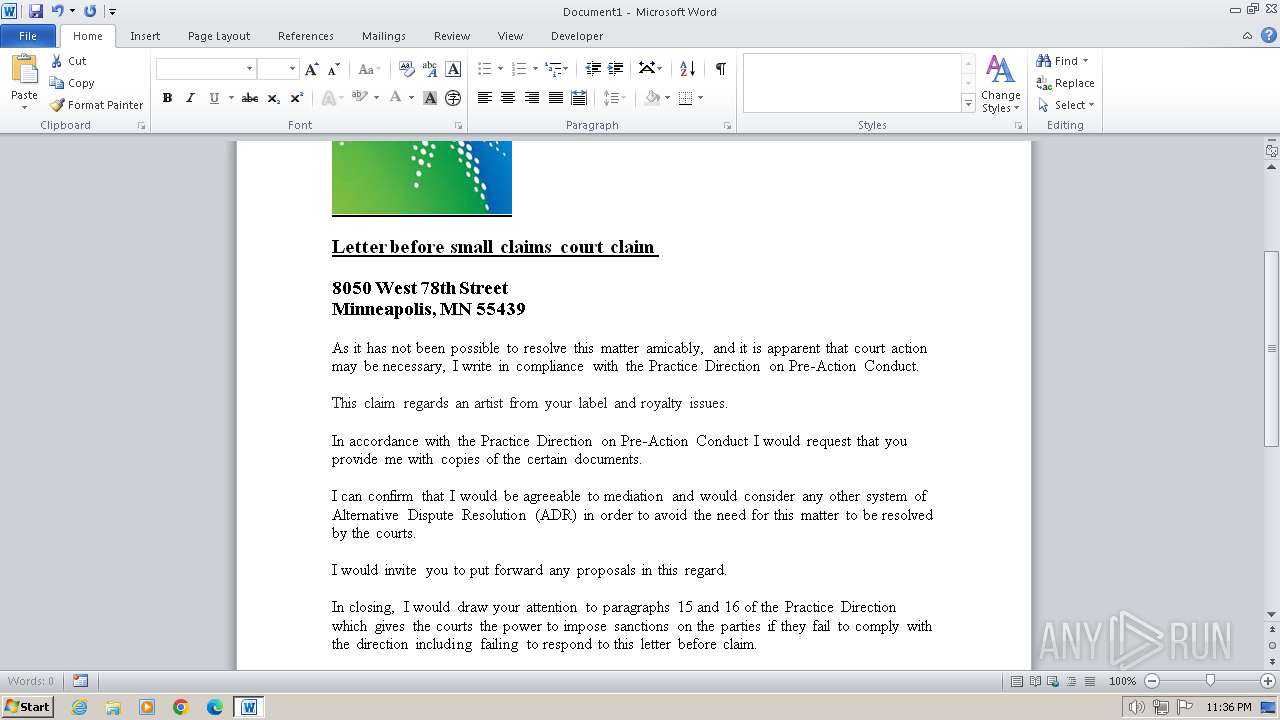Click the Redo button in quick access toolbar
The image size is (1280, 720).
coord(90,11)
